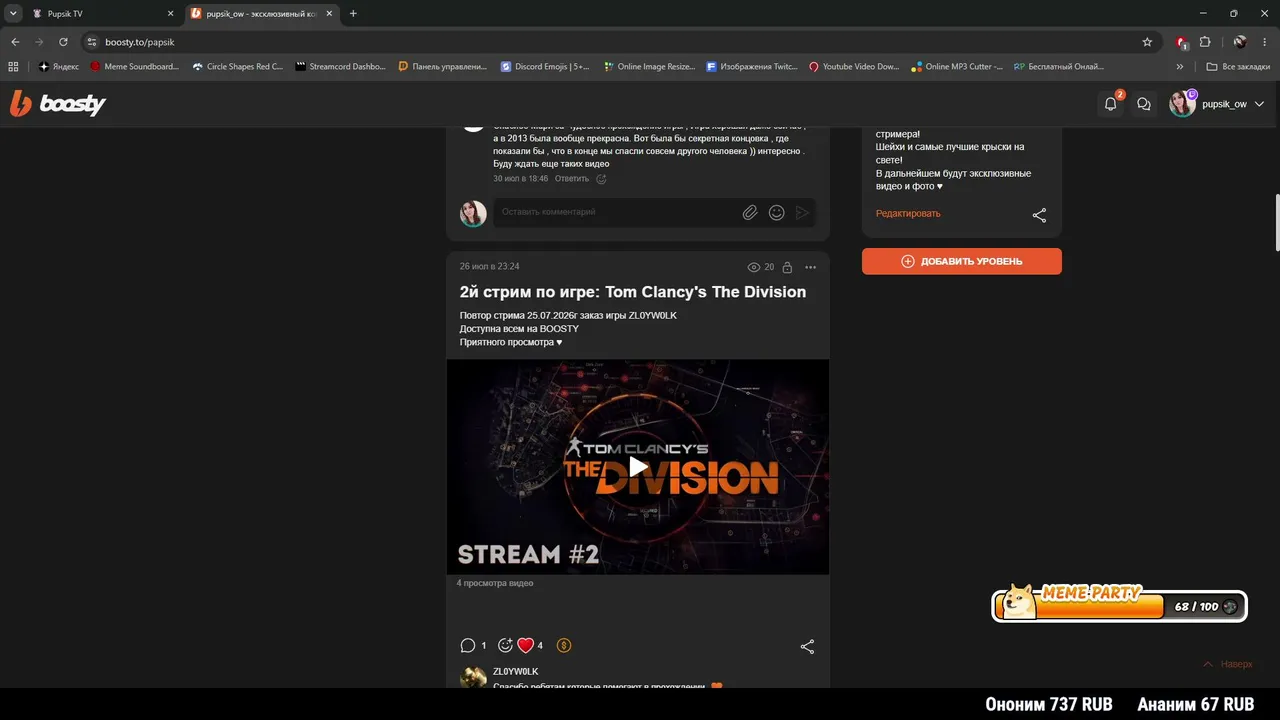Viewport: 1280px width, 720px height.
Task: Click the Meme Party progress bar
Action: point(1119,604)
